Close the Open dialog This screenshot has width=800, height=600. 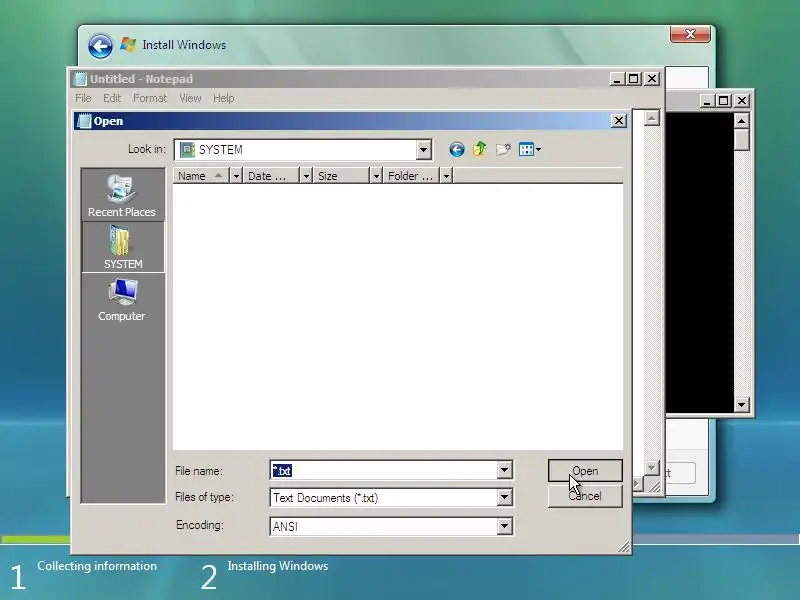point(618,121)
